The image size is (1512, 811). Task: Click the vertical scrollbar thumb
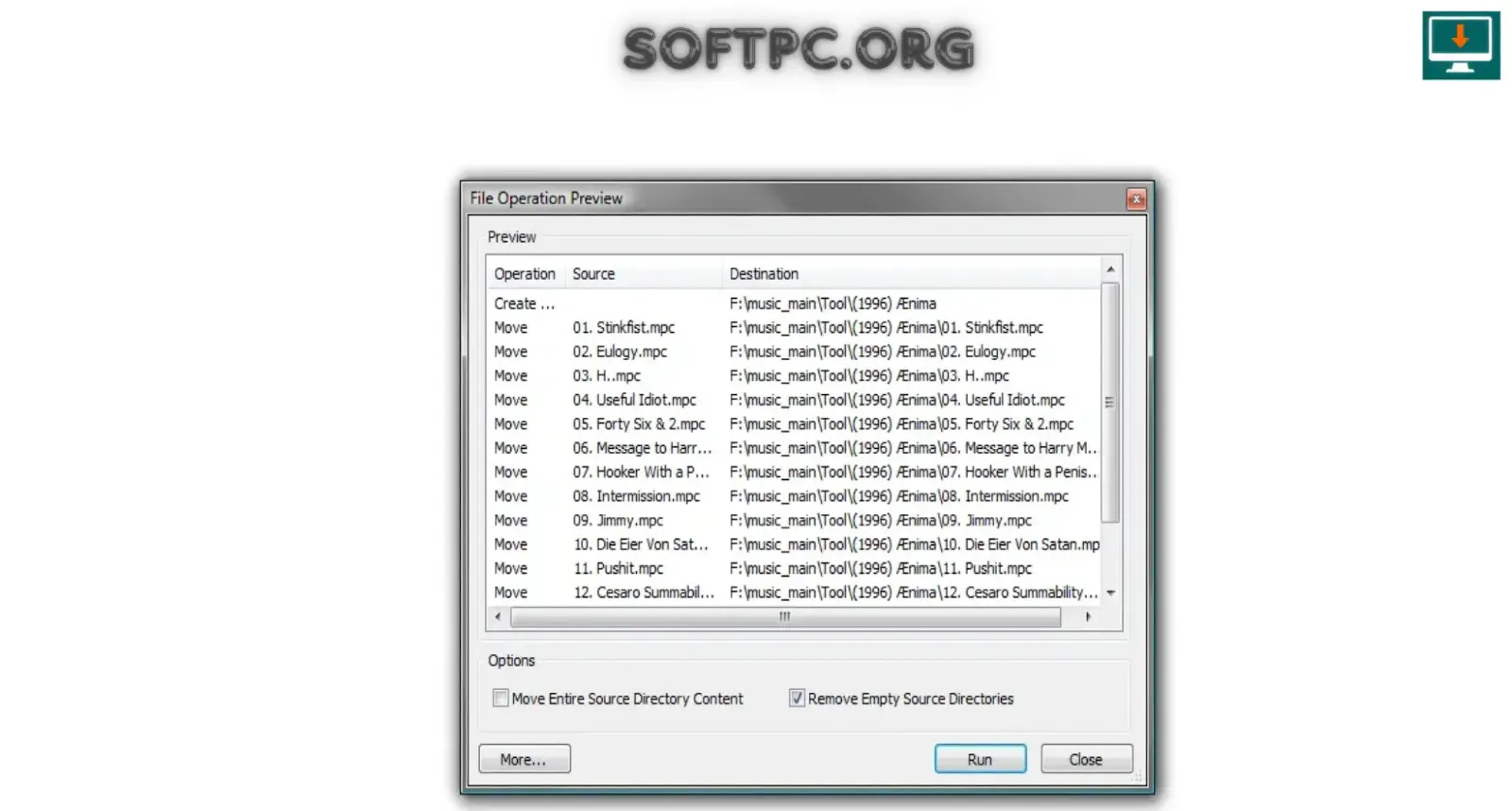coord(1111,402)
